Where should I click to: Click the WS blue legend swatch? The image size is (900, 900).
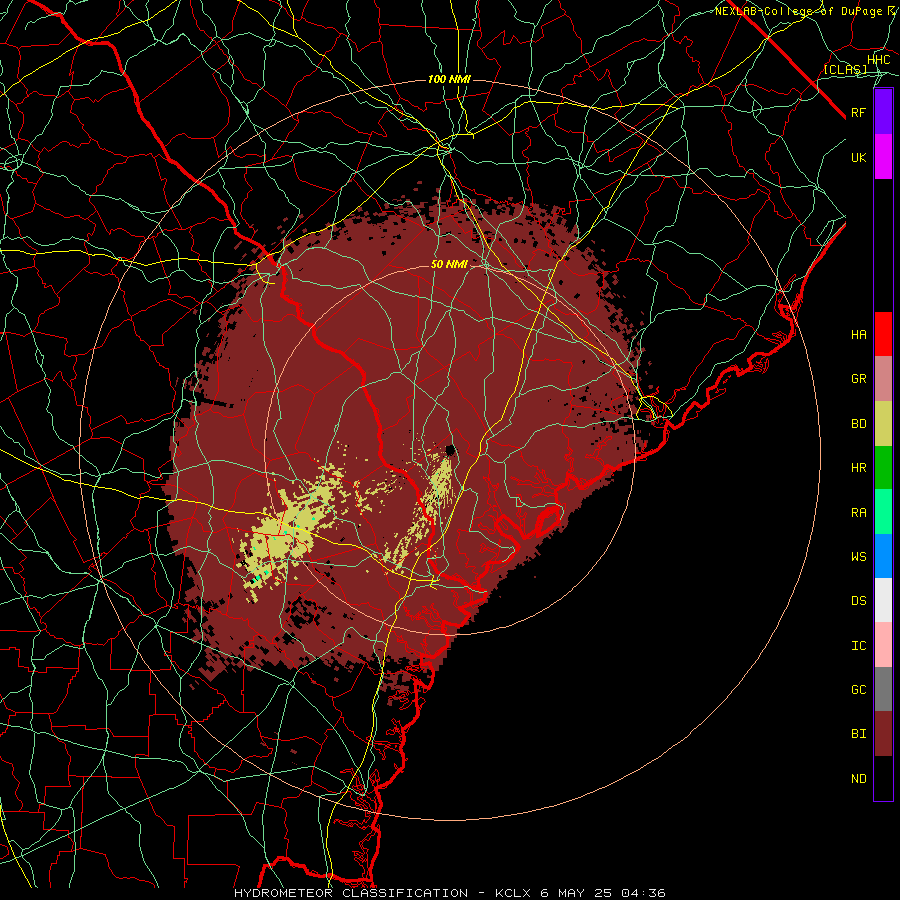click(x=883, y=556)
